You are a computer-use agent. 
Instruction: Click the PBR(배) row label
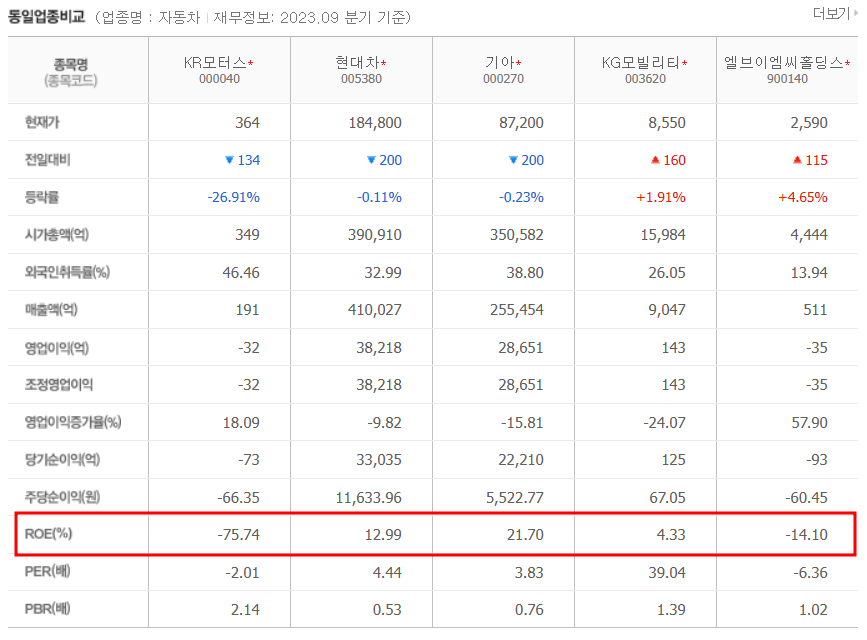[48, 609]
